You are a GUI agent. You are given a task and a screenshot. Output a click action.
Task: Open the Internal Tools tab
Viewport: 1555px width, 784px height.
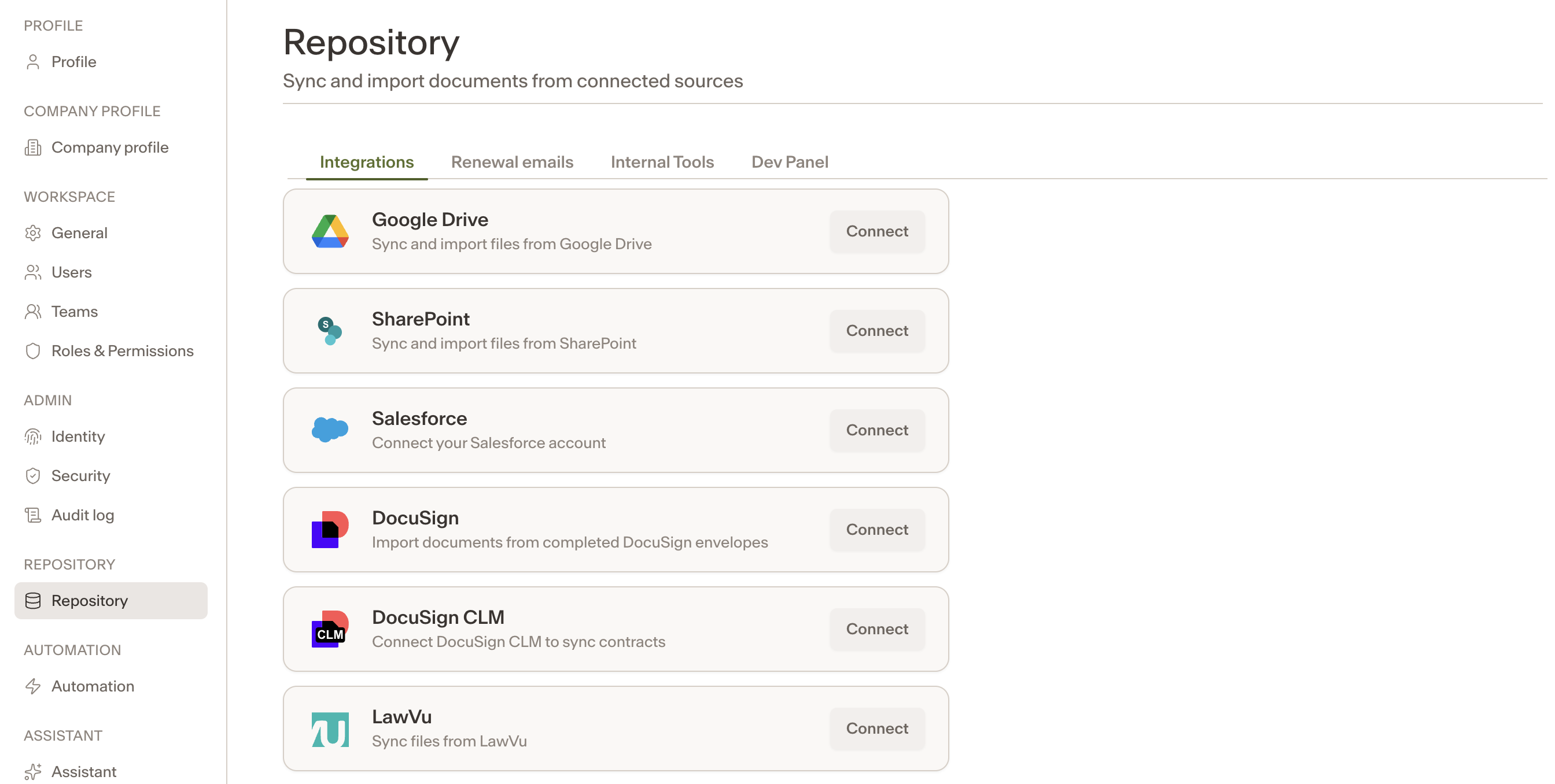(x=662, y=162)
